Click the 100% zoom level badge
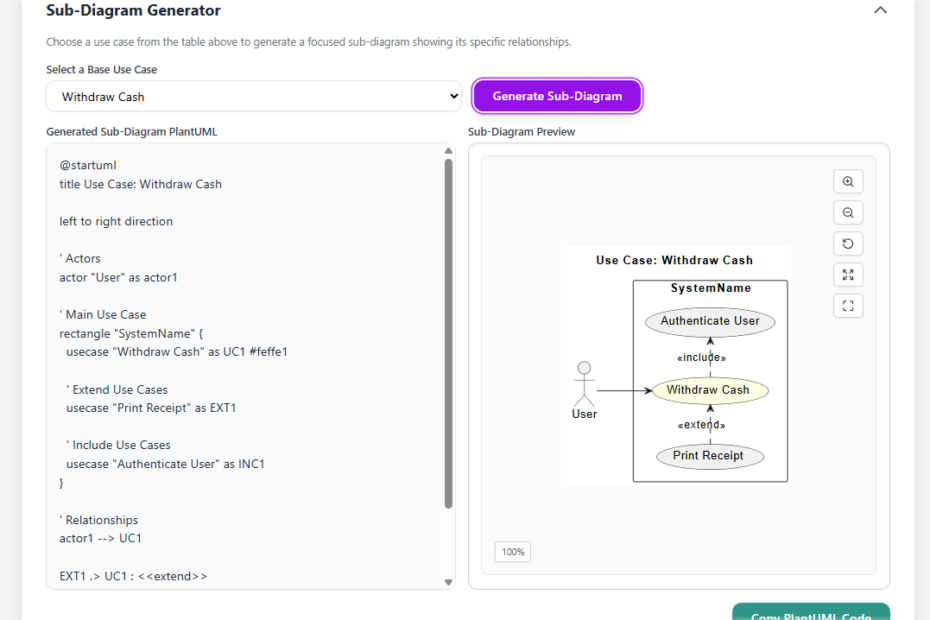 coord(512,551)
